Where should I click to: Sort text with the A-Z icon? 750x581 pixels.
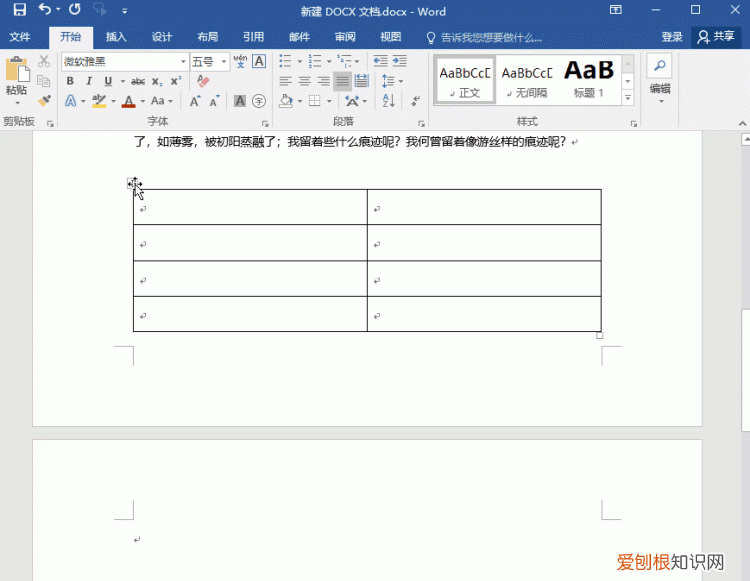pyautogui.click(x=388, y=101)
